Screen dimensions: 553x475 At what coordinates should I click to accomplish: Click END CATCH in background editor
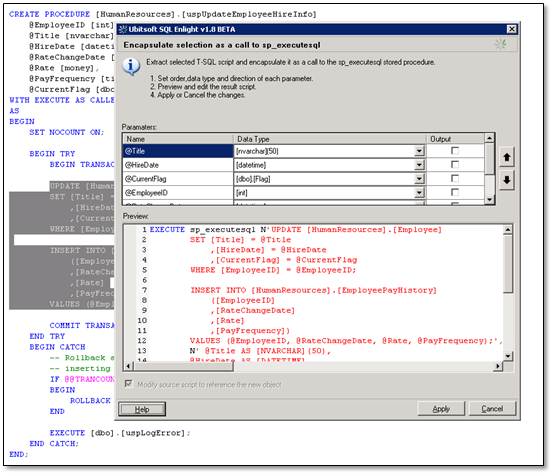[54, 443]
